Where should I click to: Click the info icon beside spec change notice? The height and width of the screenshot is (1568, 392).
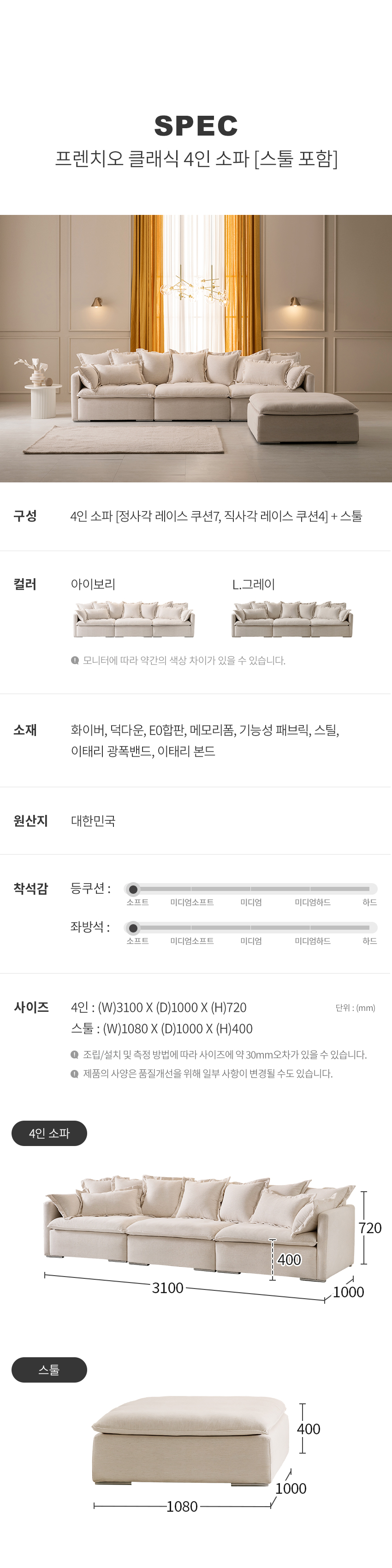pyautogui.click(x=75, y=1073)
